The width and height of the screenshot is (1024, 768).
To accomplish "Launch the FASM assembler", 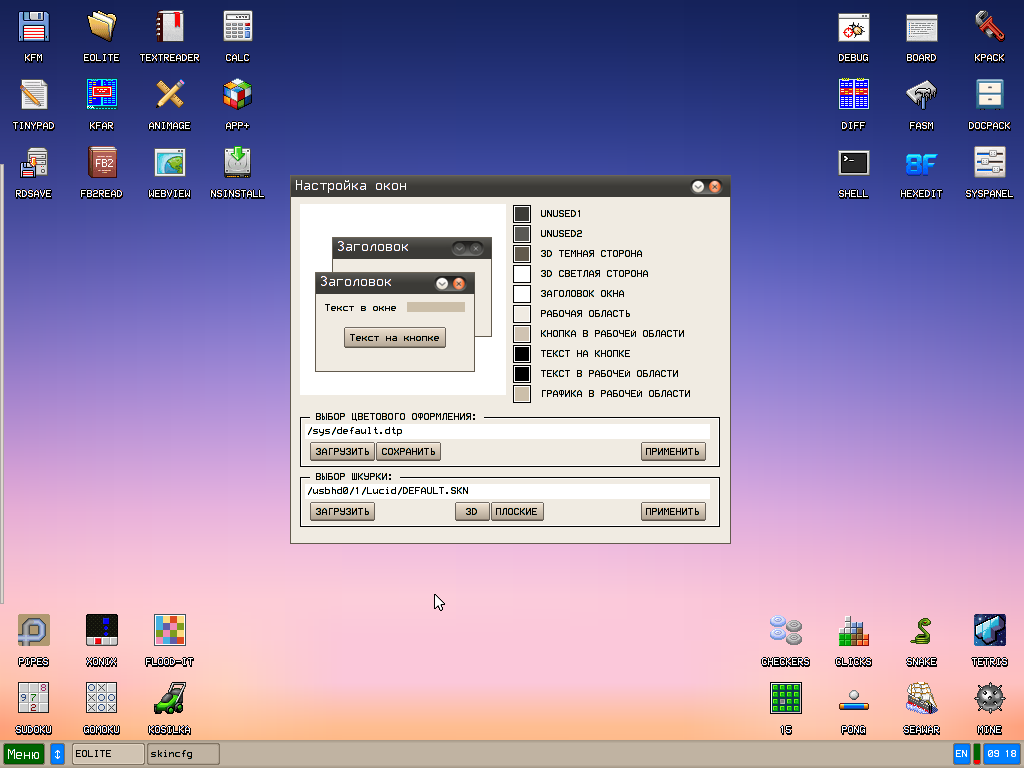I will 921,93.
